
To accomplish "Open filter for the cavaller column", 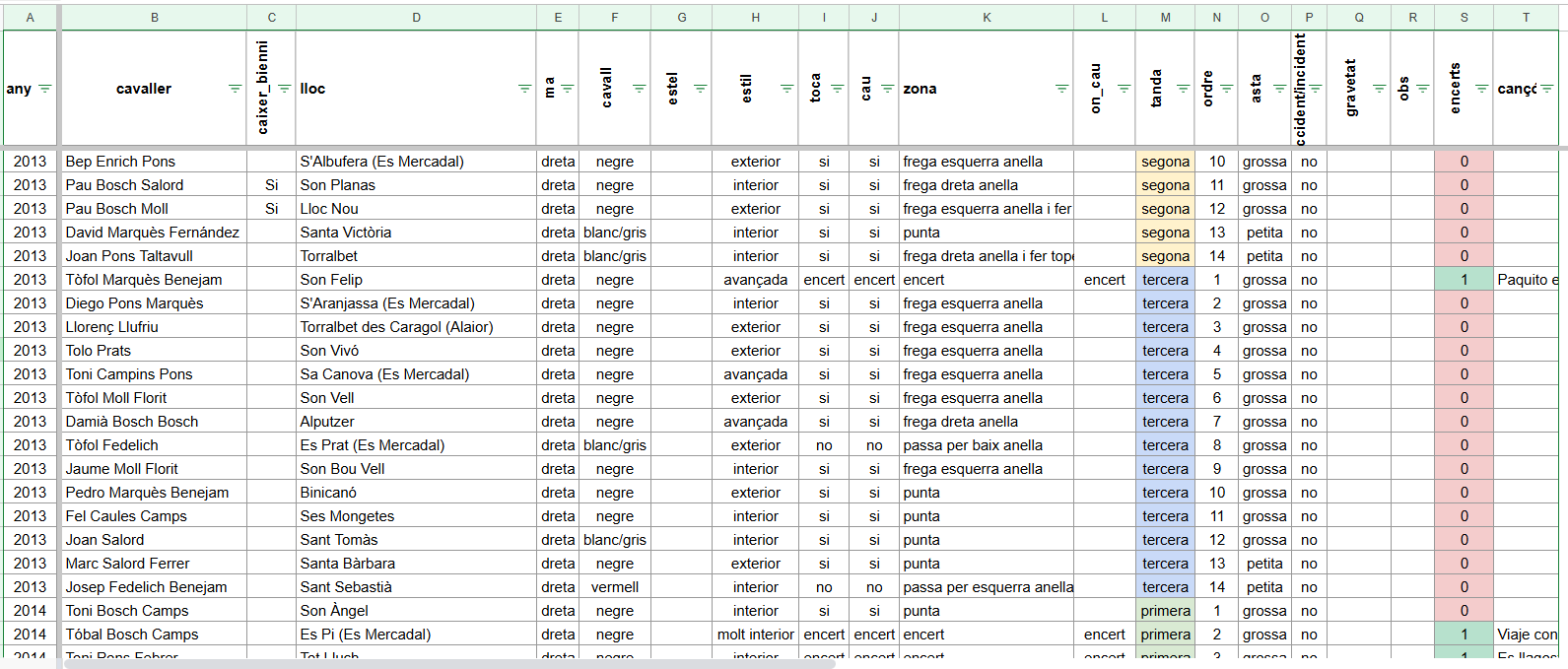I will [x=235, y=89].
